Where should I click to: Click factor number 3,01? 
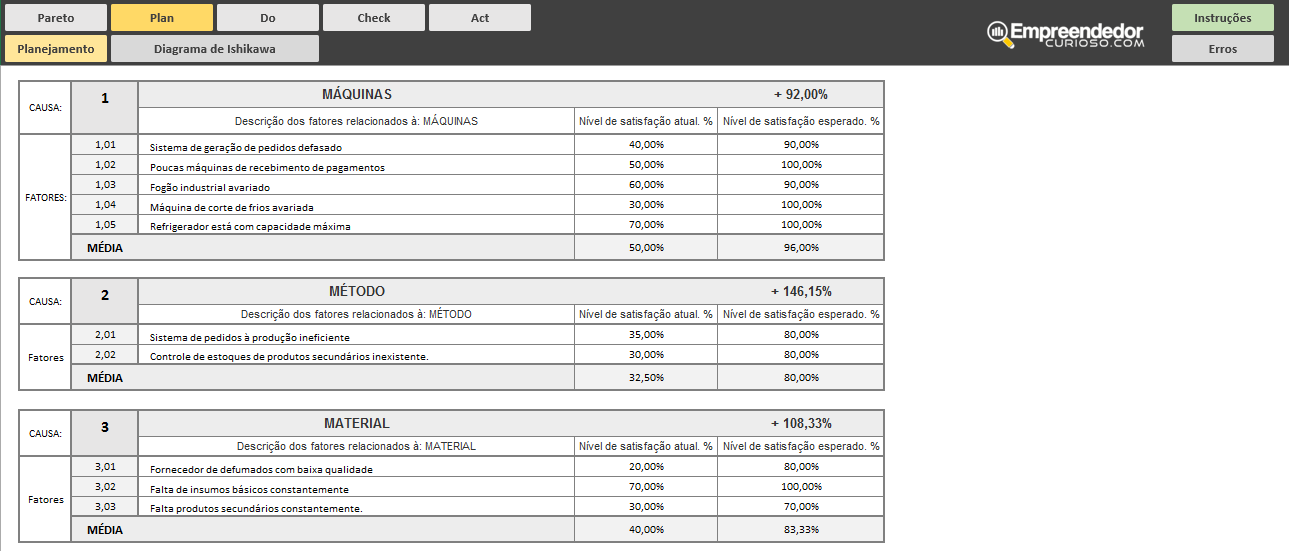[x=105, y=467]
